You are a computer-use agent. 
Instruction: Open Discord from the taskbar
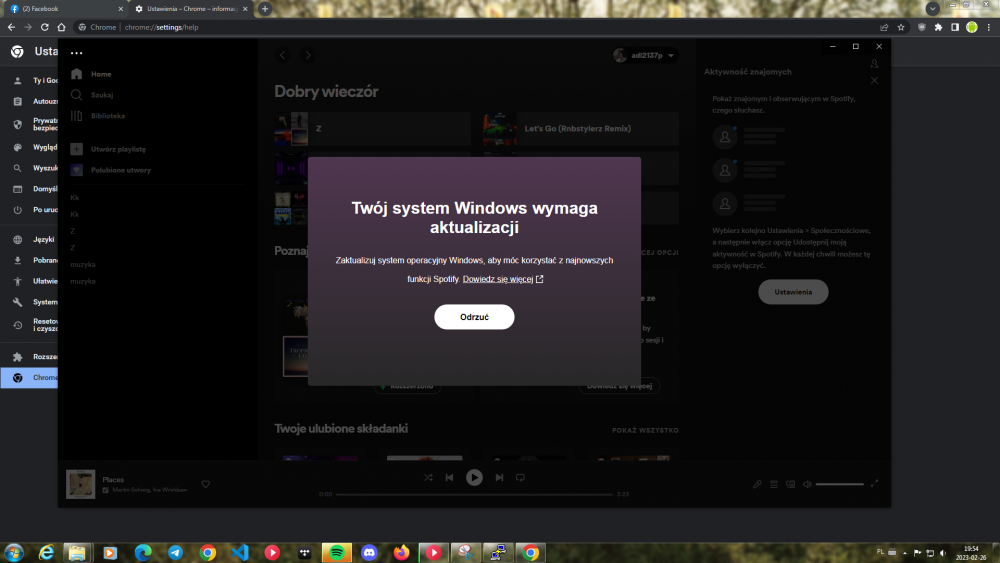[369, 553]
